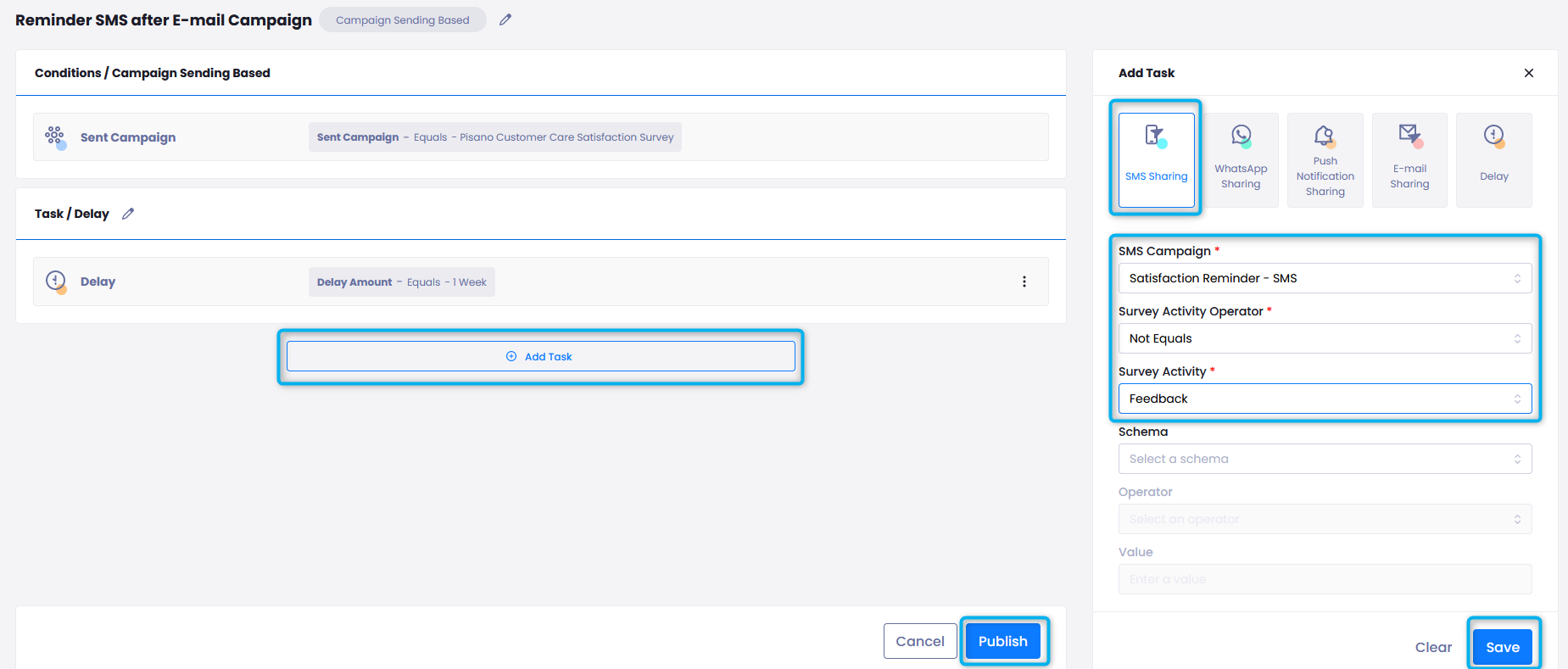The height and width of the screenshot is (669, 1568).
Task: Edit the Task / Delay section name
Action: [128, 214]
